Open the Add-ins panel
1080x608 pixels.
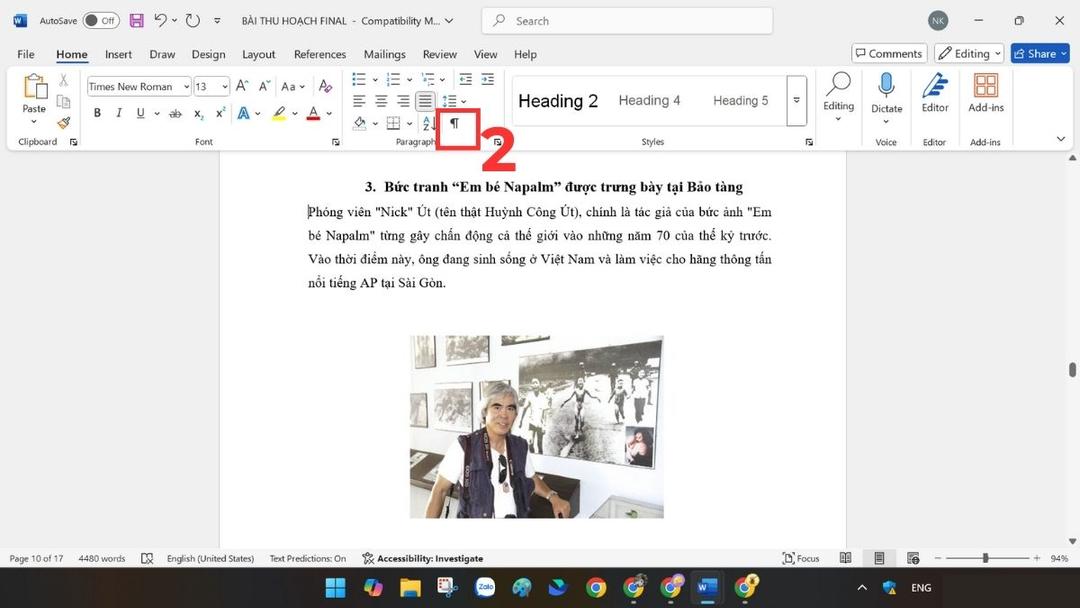pyautogui.click(x=985, y=100)
